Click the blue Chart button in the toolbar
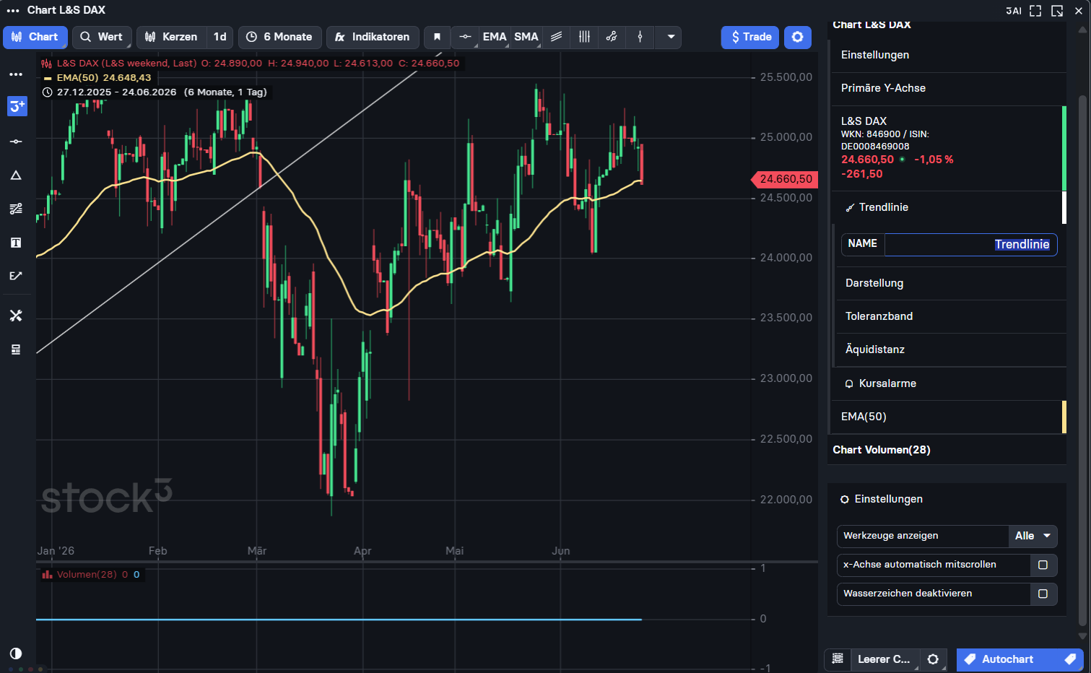Viewport: 1091px width, 673px height. 35,37
